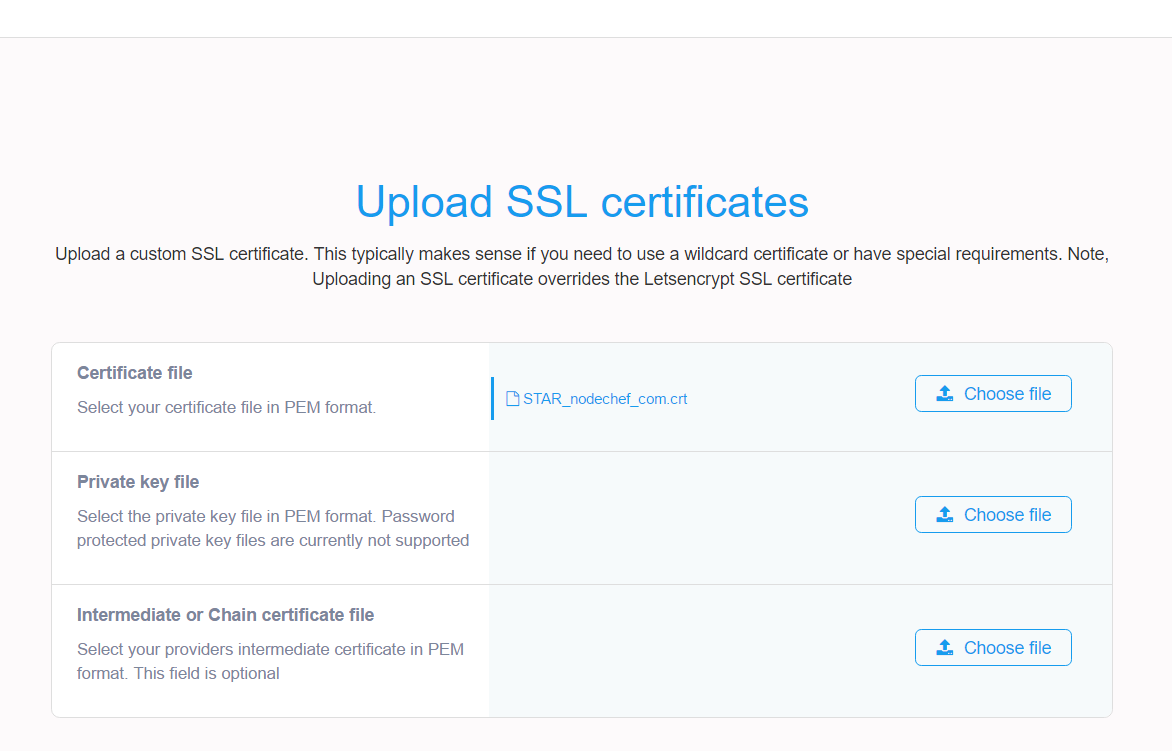Click the Private key file heading
This screenshot has height=751, width=1172.
click(138, 482)
